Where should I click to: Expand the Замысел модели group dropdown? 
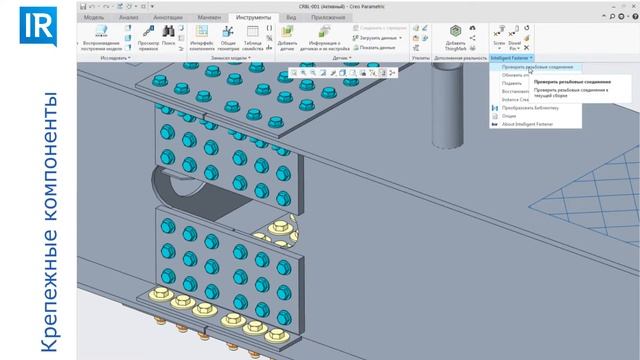pyautogui.click(x=231, y=58)
